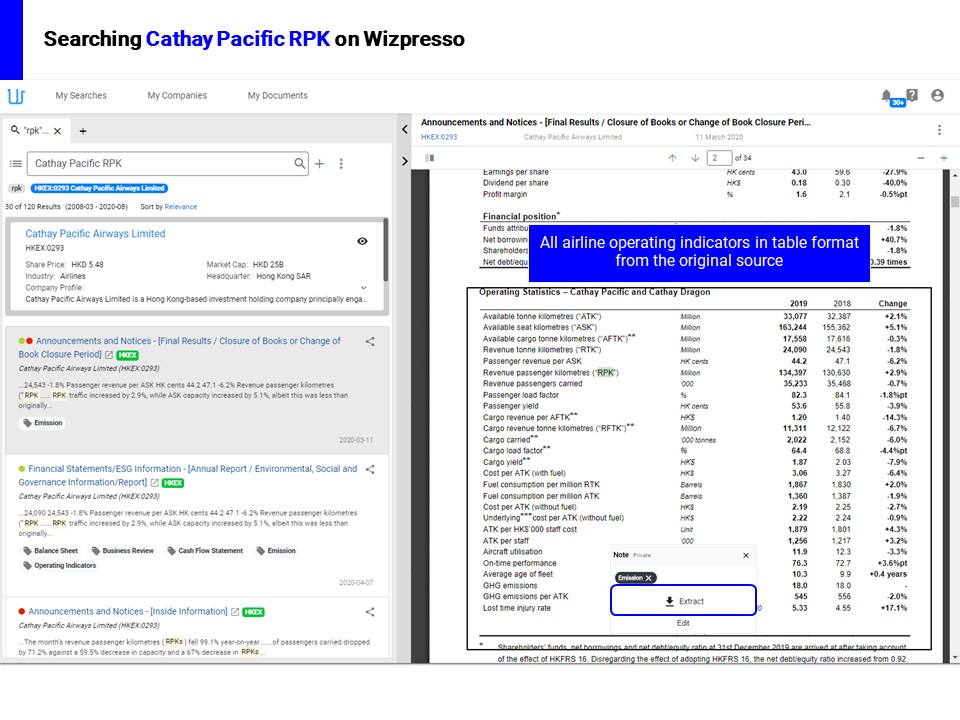Add a new search tab
Viewport: 960px width, 720px height.
83,131
